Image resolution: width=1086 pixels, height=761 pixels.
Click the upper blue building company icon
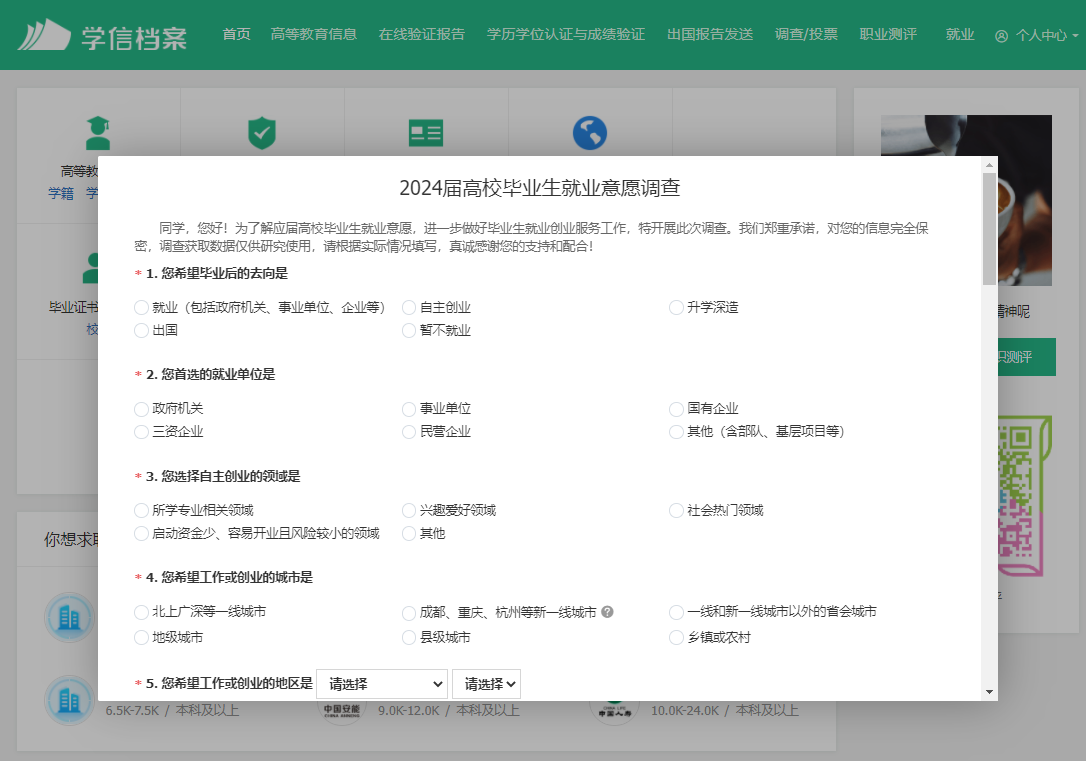[x=69, y=617]
